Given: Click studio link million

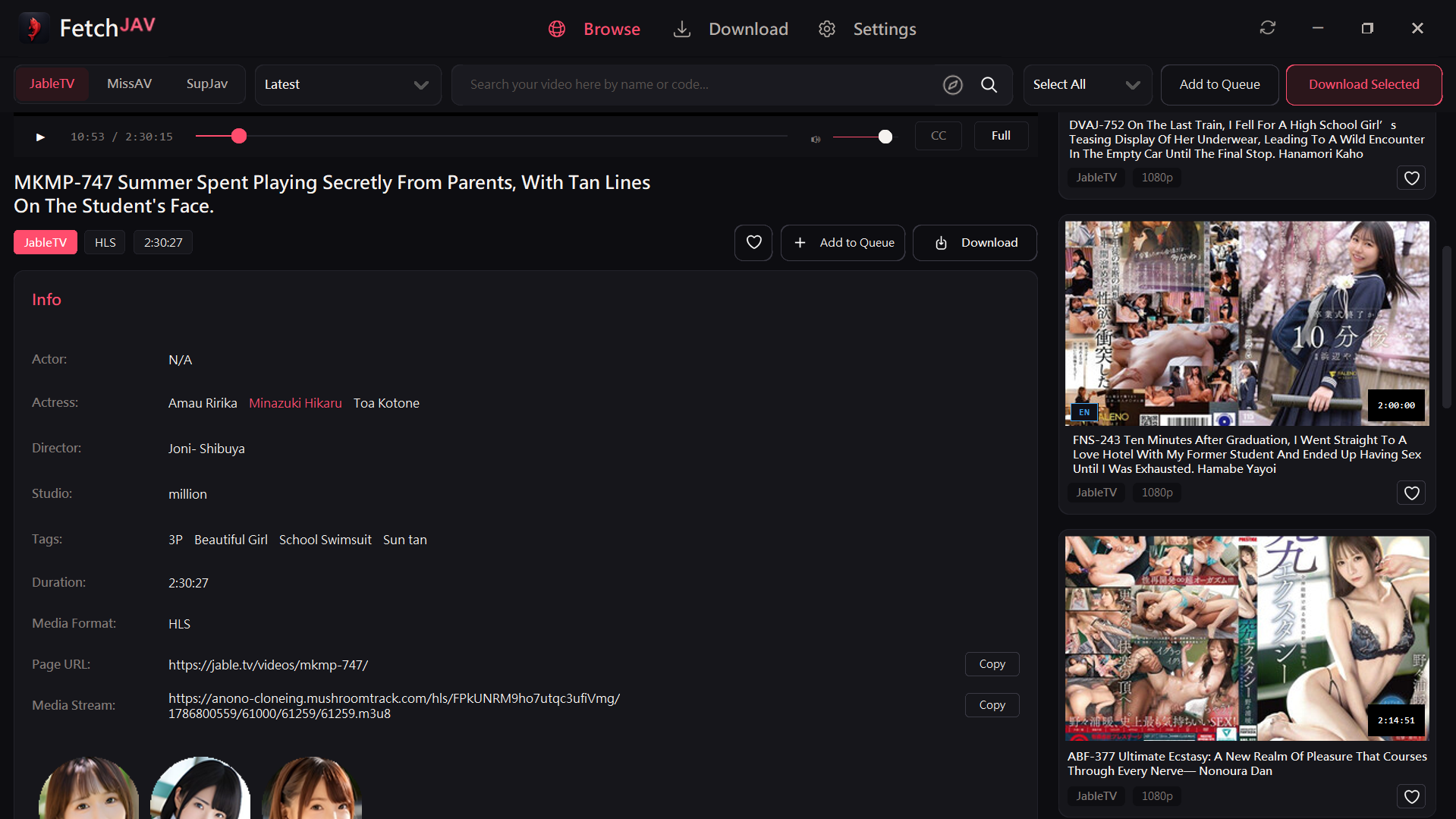Looking at the screenshot, I should point(187,494).
